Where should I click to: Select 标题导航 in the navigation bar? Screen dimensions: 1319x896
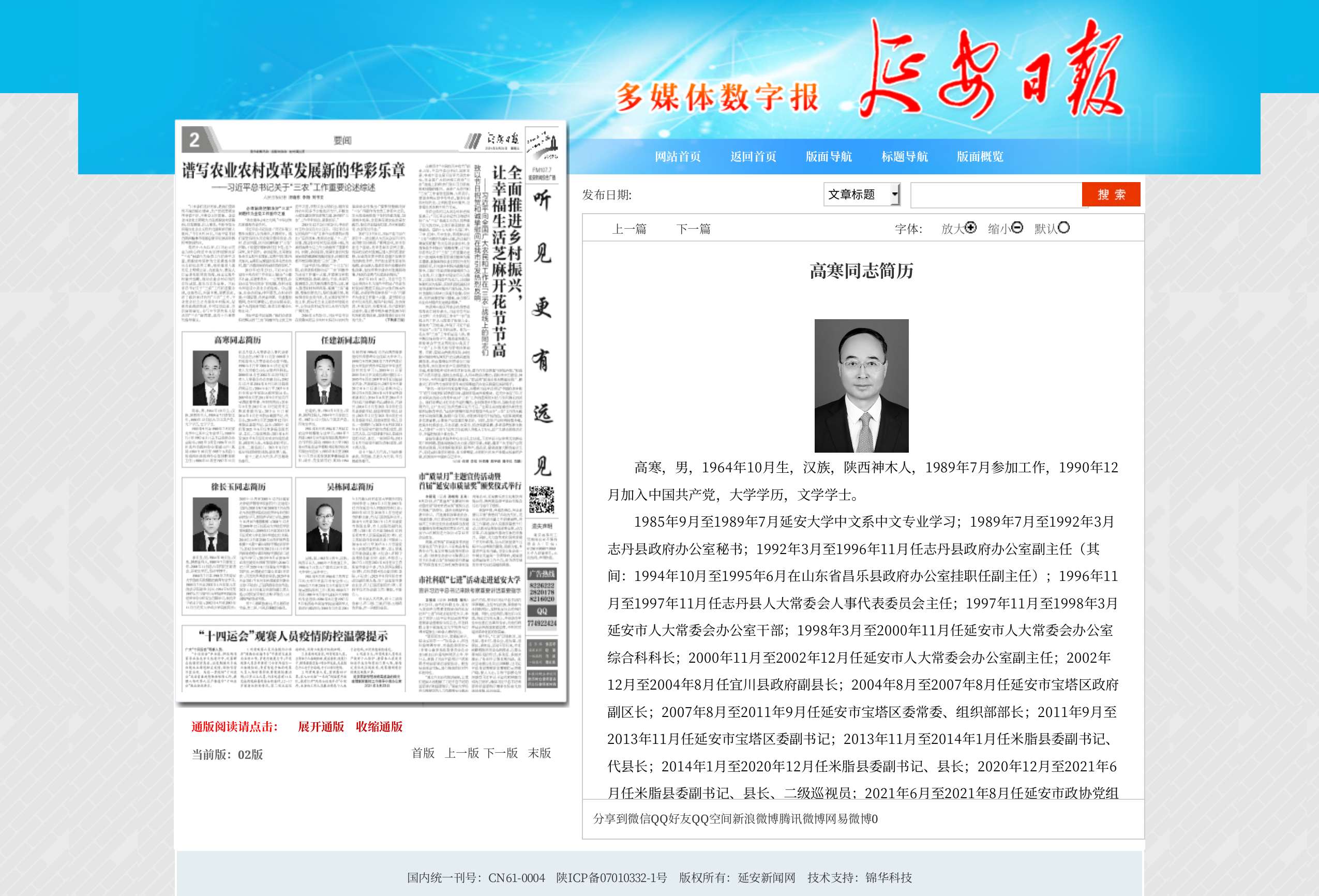click(x=904, y=157)
